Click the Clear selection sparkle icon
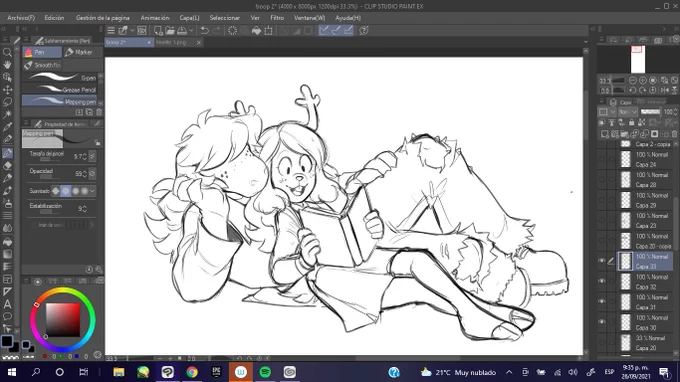Viewport: 680px width, 382px height. click(232, 30)
